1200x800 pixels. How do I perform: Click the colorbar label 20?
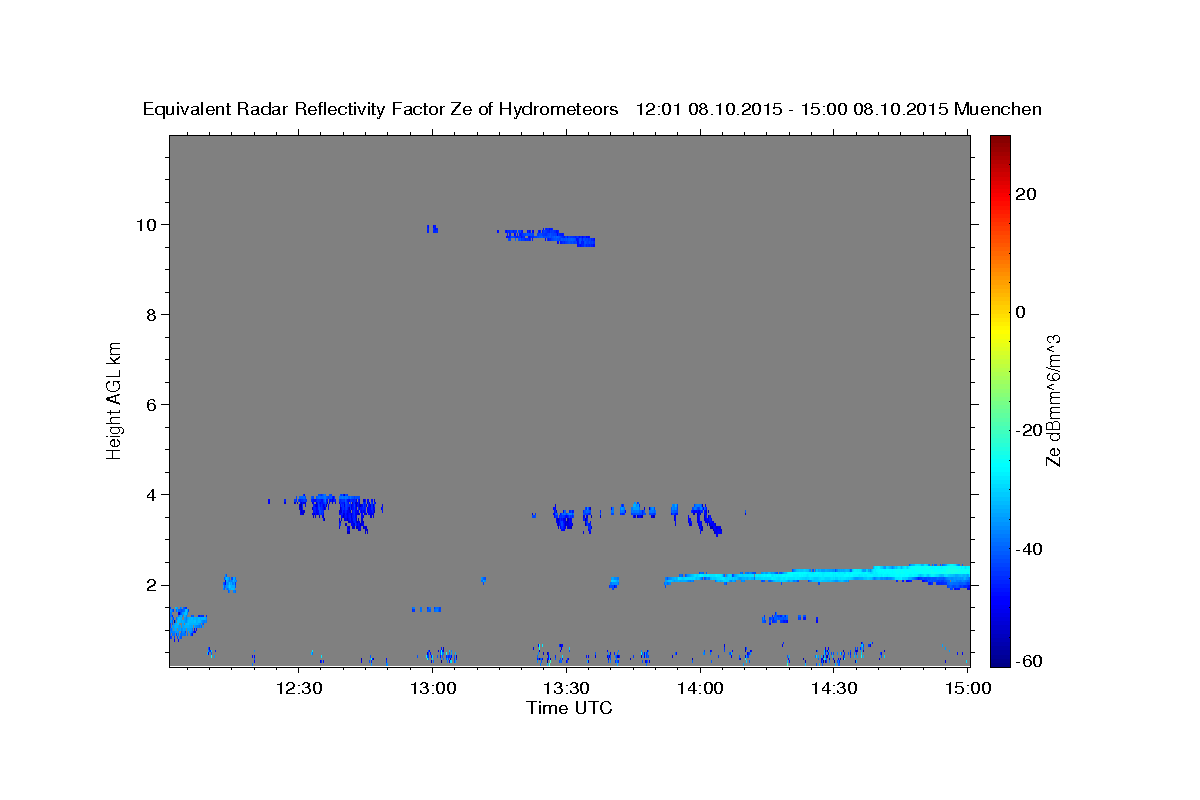click(1026, 194)
